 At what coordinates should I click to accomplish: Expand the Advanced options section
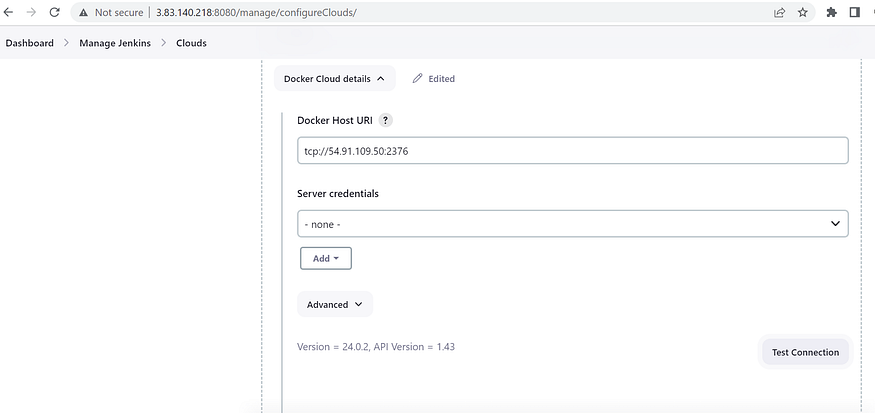tap(335, 305)
